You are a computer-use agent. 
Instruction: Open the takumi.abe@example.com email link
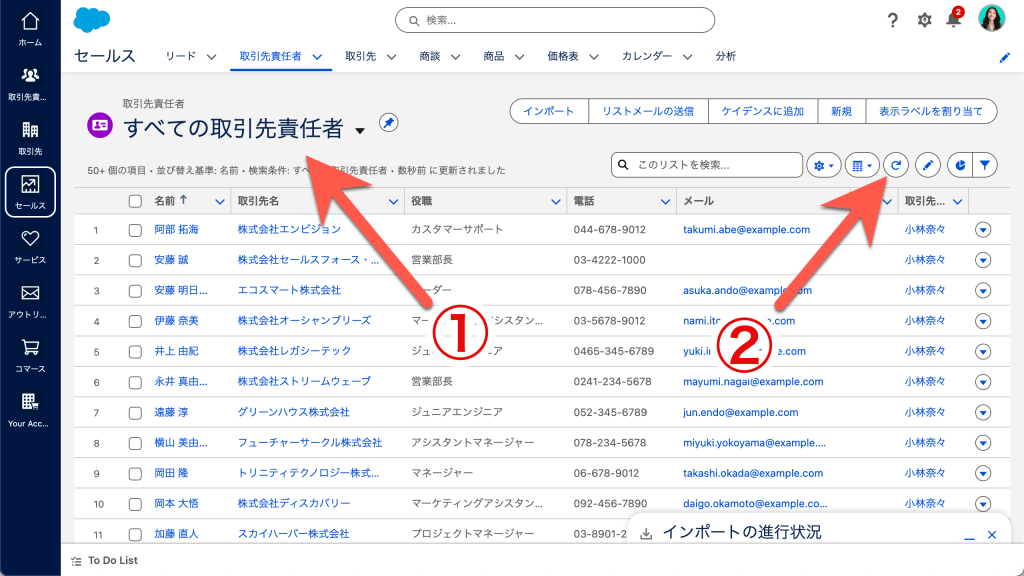746,230
